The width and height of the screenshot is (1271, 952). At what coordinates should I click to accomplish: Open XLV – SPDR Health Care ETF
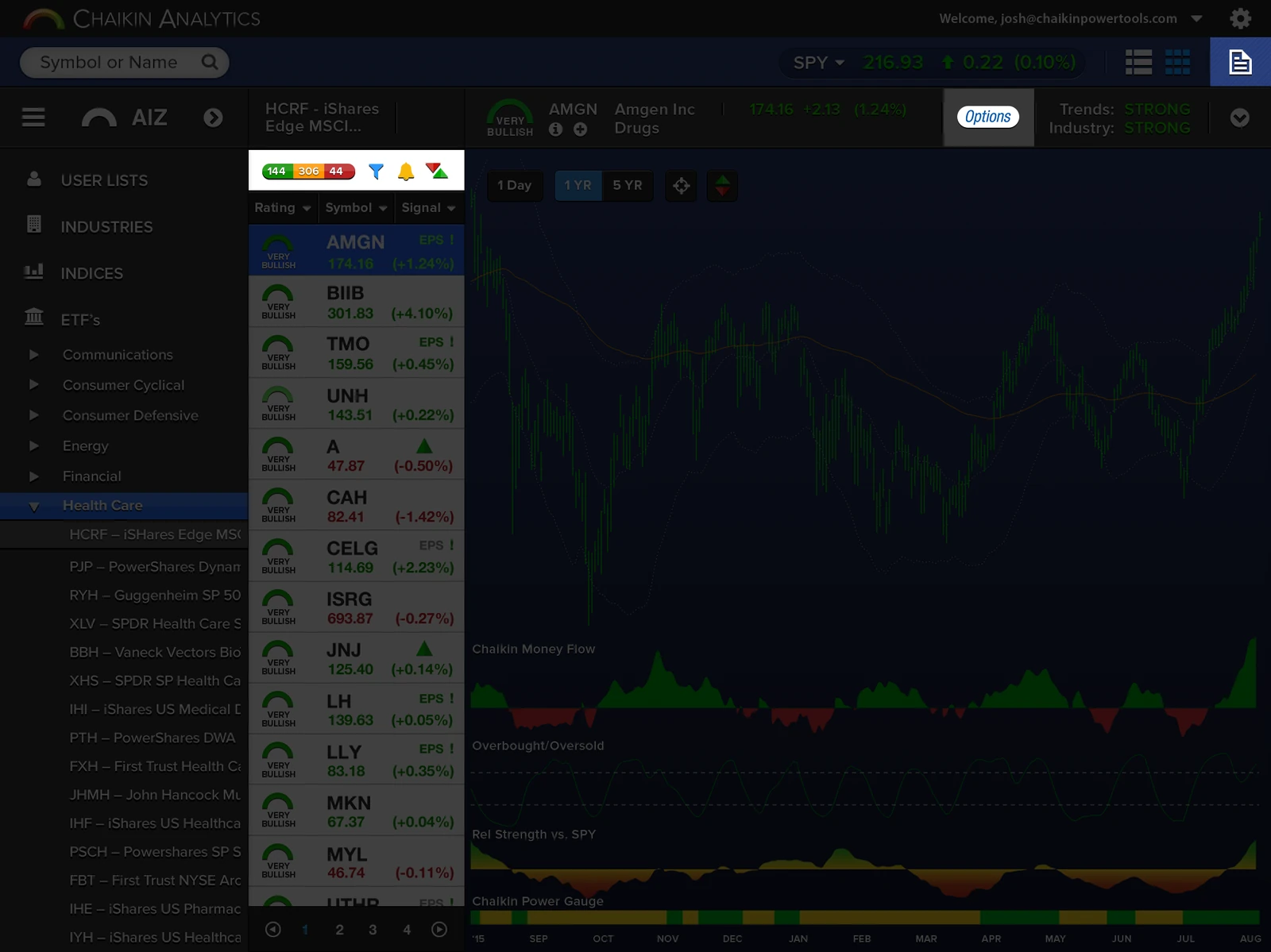click(155, 623)
